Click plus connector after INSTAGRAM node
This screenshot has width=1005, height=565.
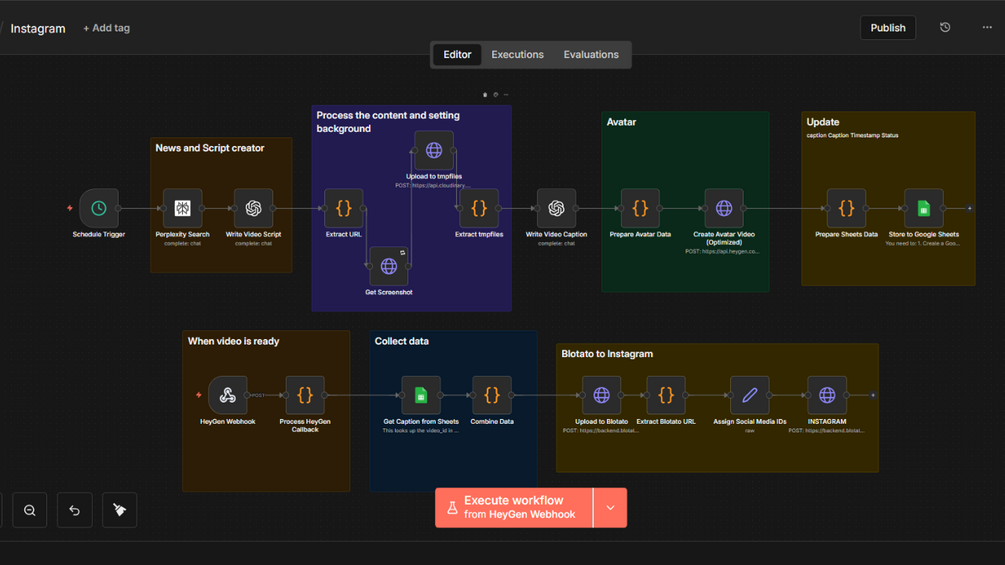(872, 395)
